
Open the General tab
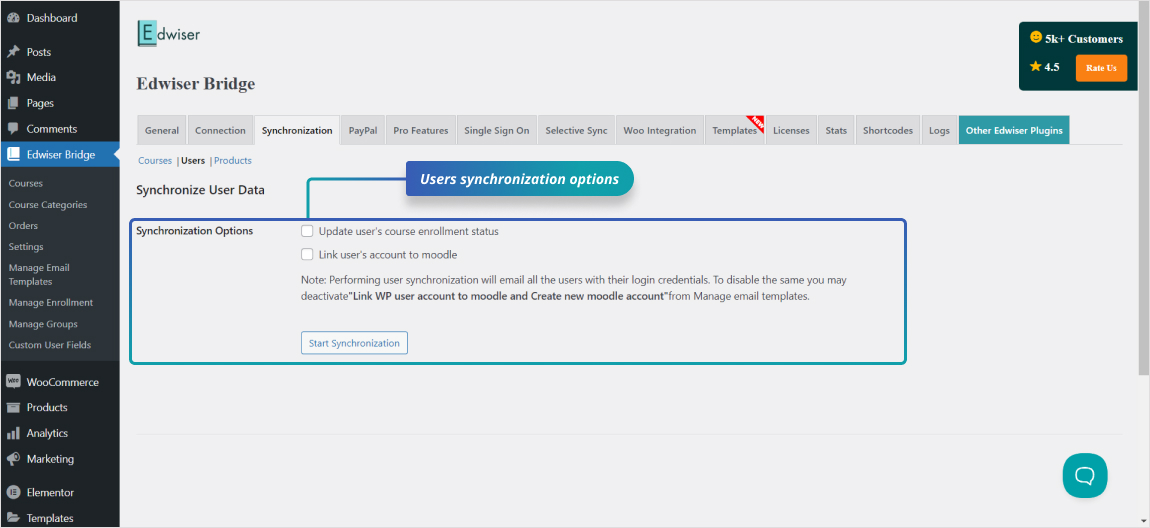161,131
